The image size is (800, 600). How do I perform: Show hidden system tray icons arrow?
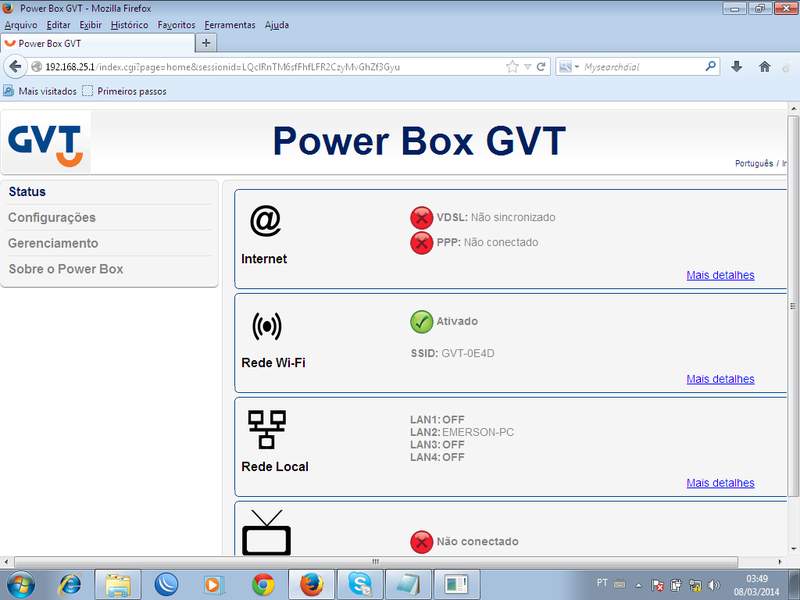tap(638, 585)
